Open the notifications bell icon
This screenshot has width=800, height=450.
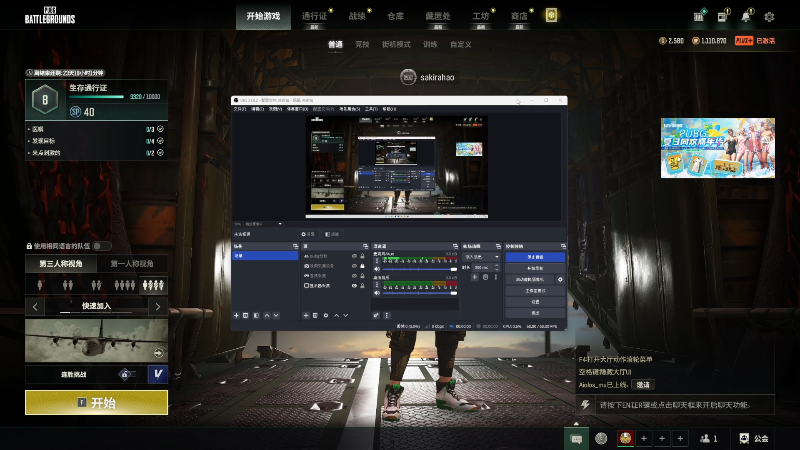tap(746, 16)
